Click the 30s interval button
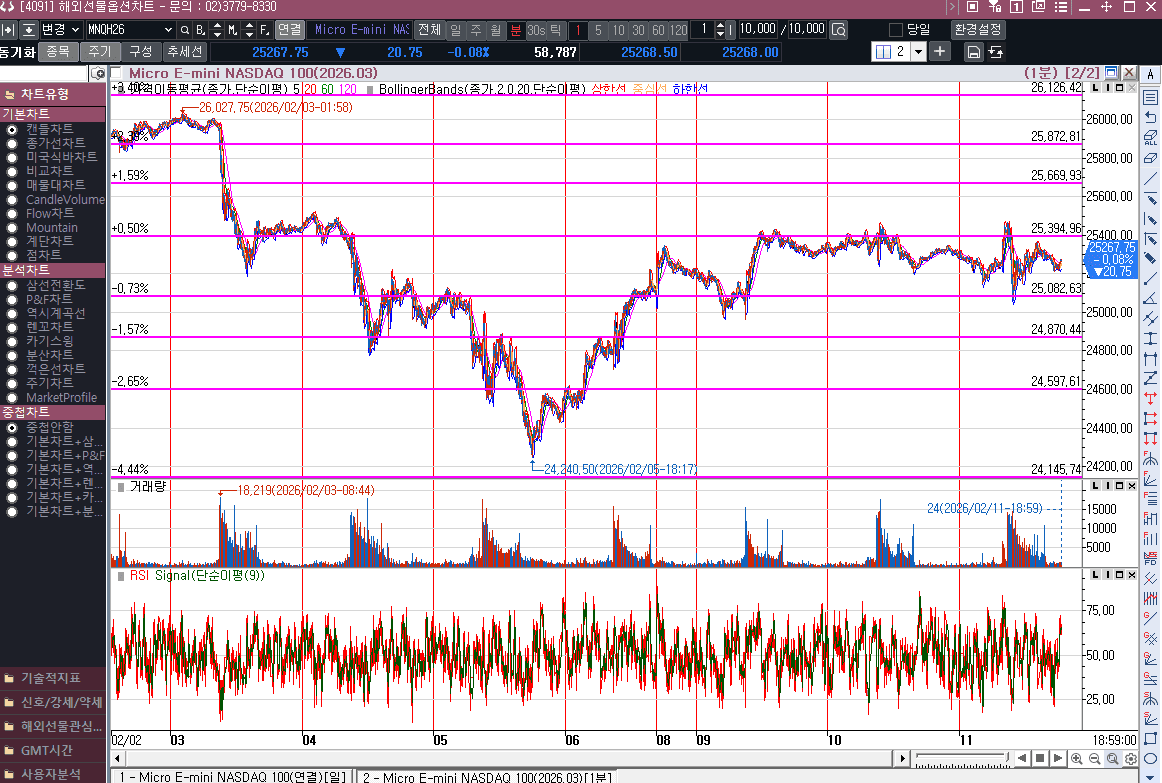Screen dimensions: 1162x783 tap(536, 30)
